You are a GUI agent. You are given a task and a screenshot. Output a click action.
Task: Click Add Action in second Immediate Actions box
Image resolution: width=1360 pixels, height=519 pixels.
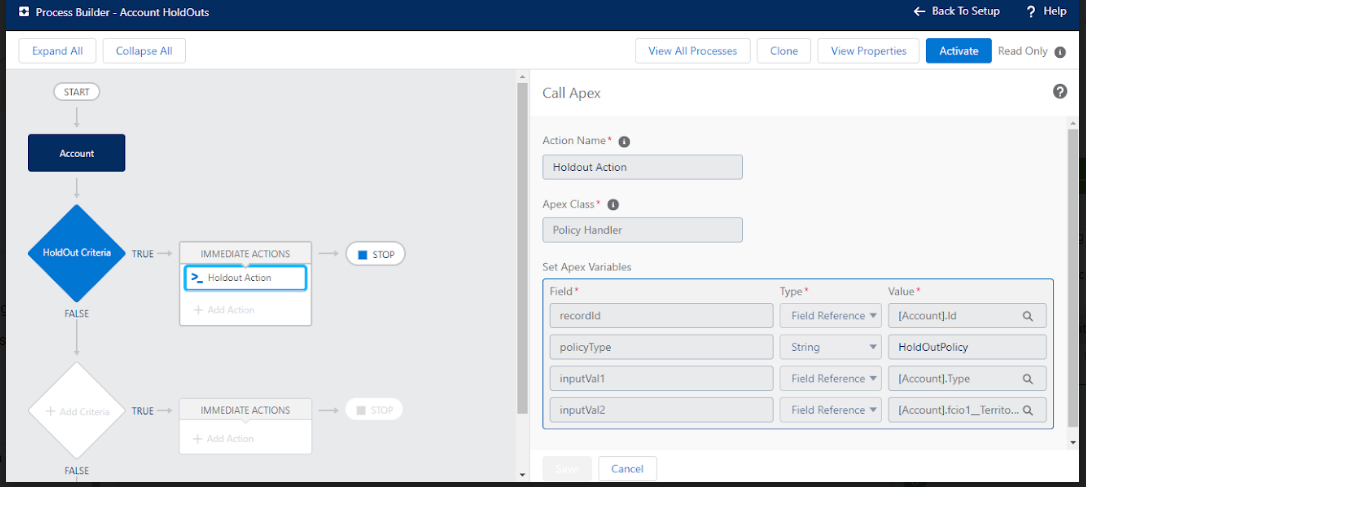click(224, 439)
